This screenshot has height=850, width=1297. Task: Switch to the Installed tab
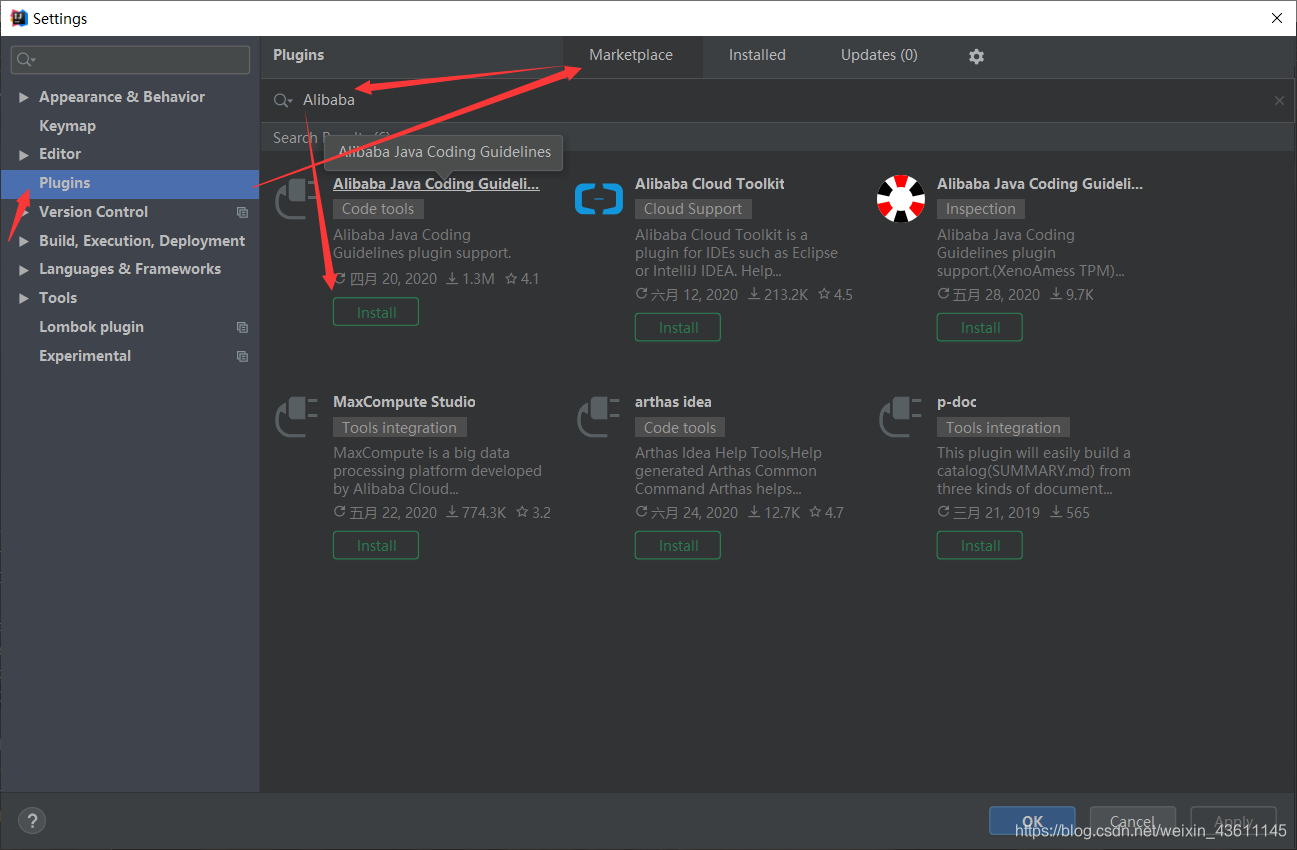pyautogui.click(x=757, y=56)
